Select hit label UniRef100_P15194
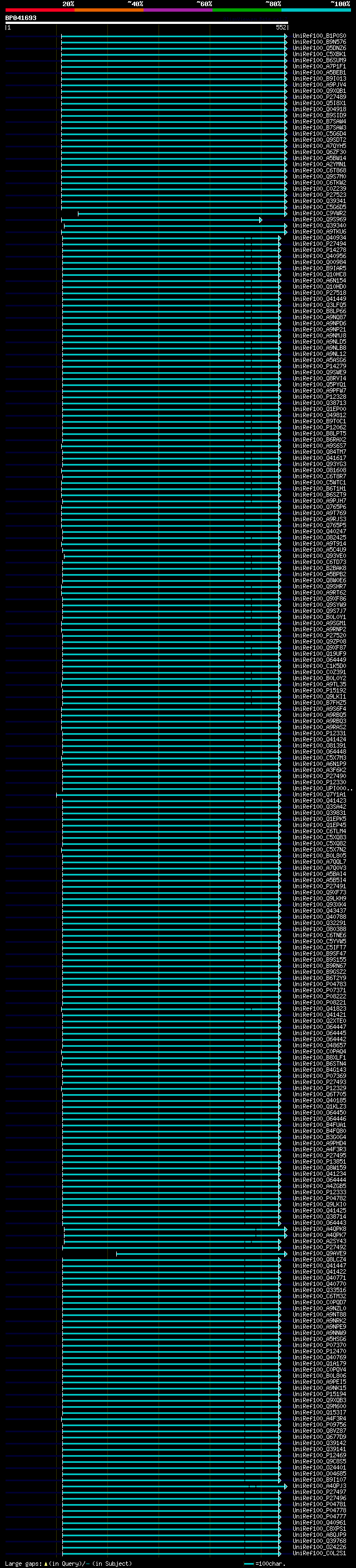Screen dimensions: 356x1568 (x=319, y=1394)
